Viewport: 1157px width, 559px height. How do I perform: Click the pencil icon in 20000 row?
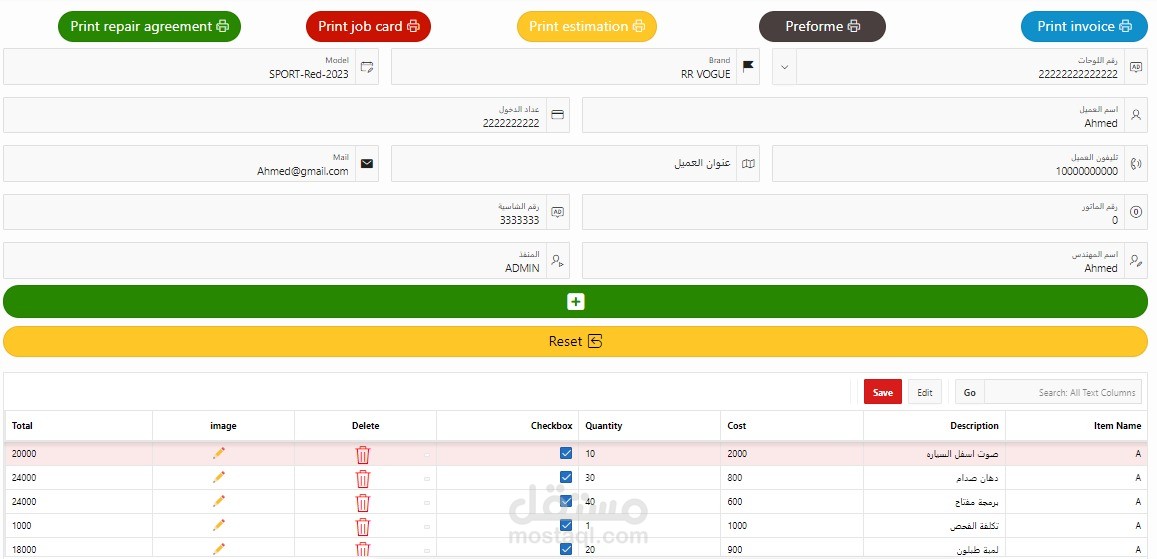218,453
